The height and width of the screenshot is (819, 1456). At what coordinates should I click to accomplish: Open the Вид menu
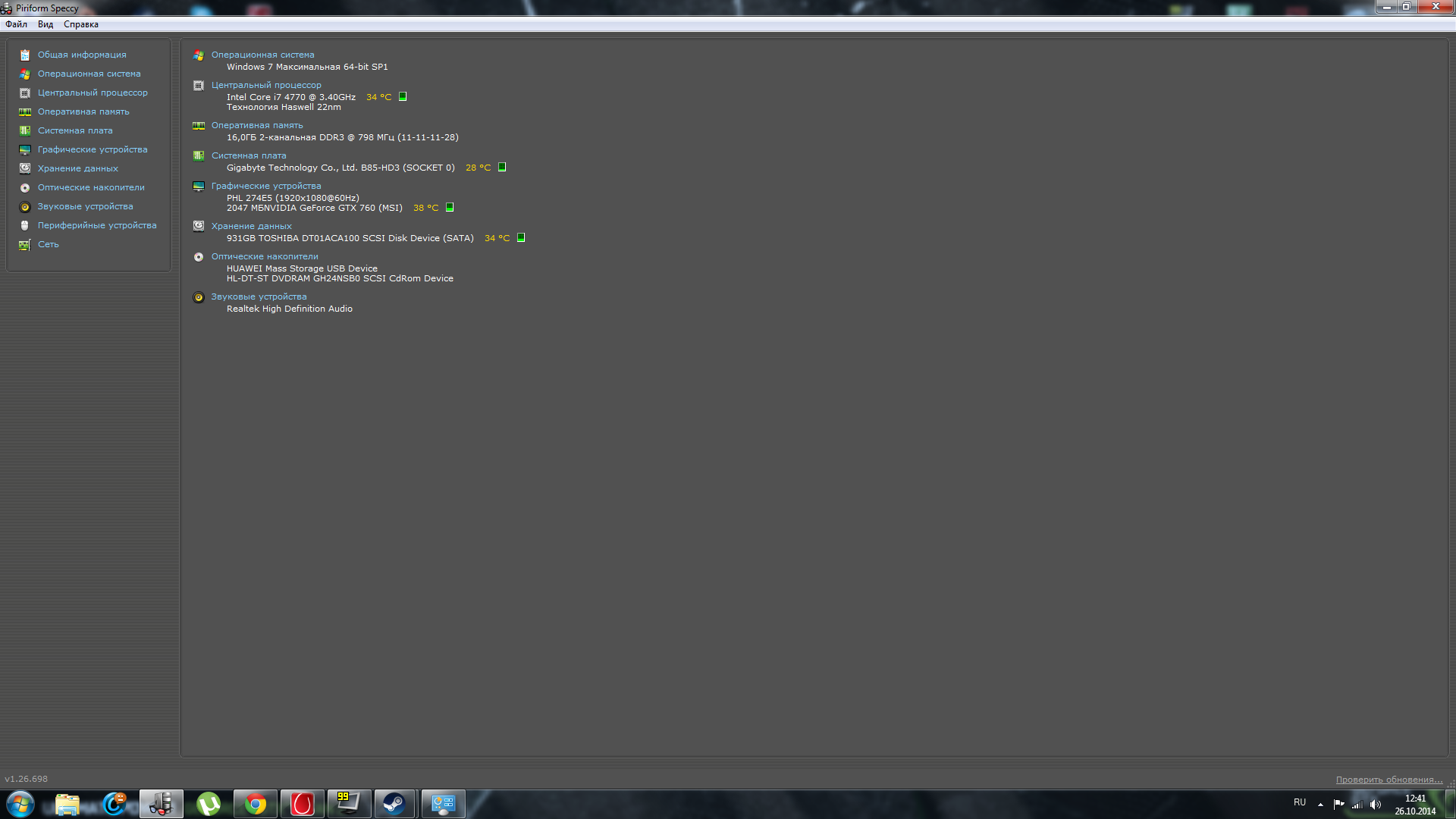coord(45,24)
